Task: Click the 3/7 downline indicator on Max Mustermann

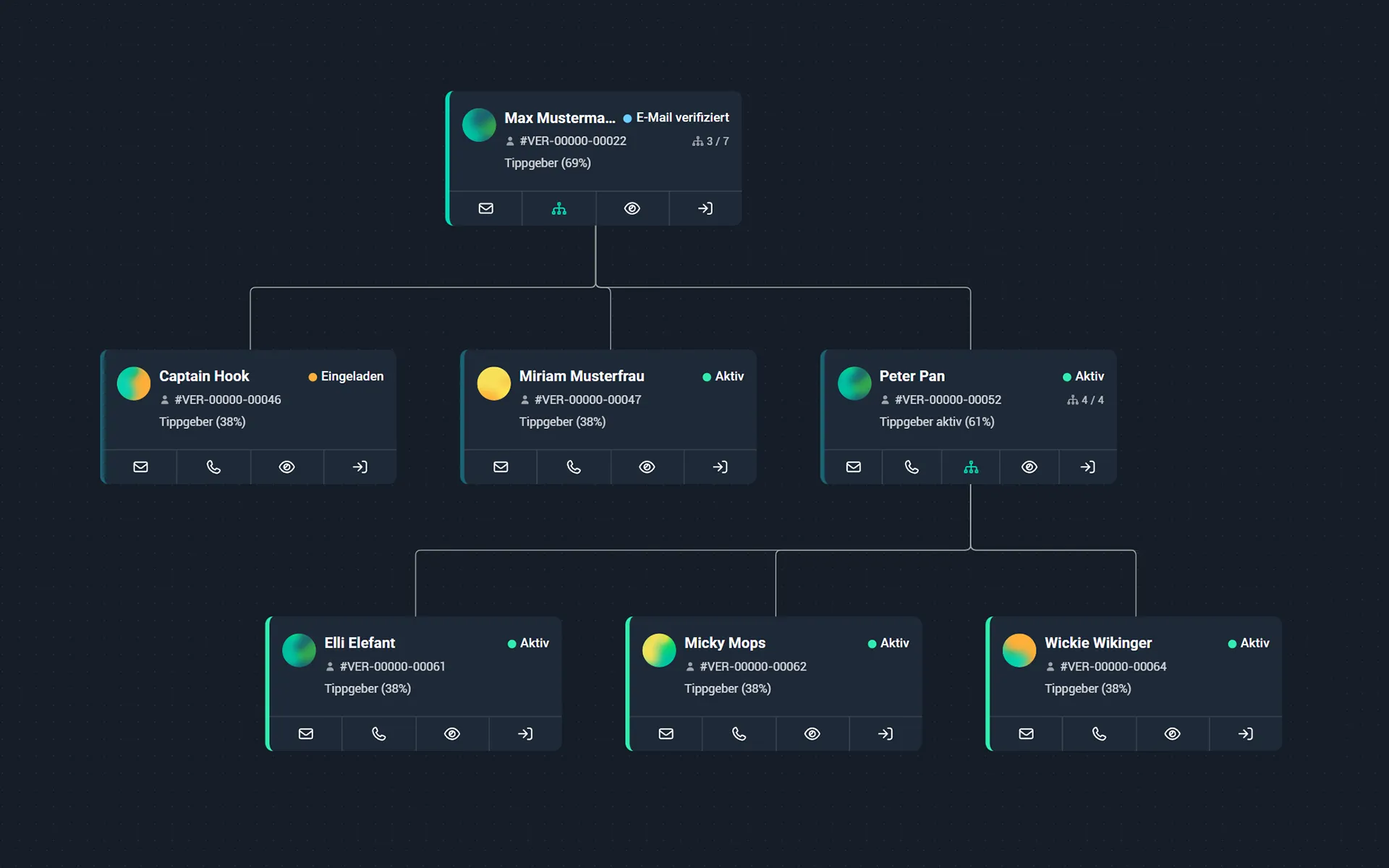Action: (x=711, y=141)
